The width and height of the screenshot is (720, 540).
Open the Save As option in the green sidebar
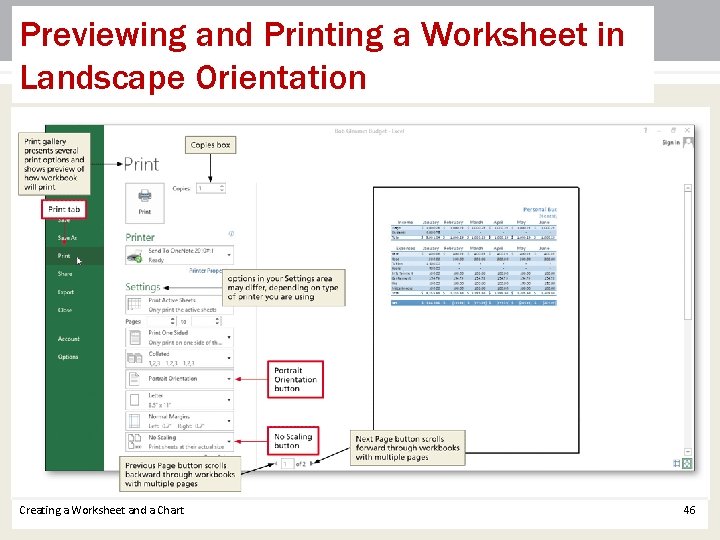(67, 238)
